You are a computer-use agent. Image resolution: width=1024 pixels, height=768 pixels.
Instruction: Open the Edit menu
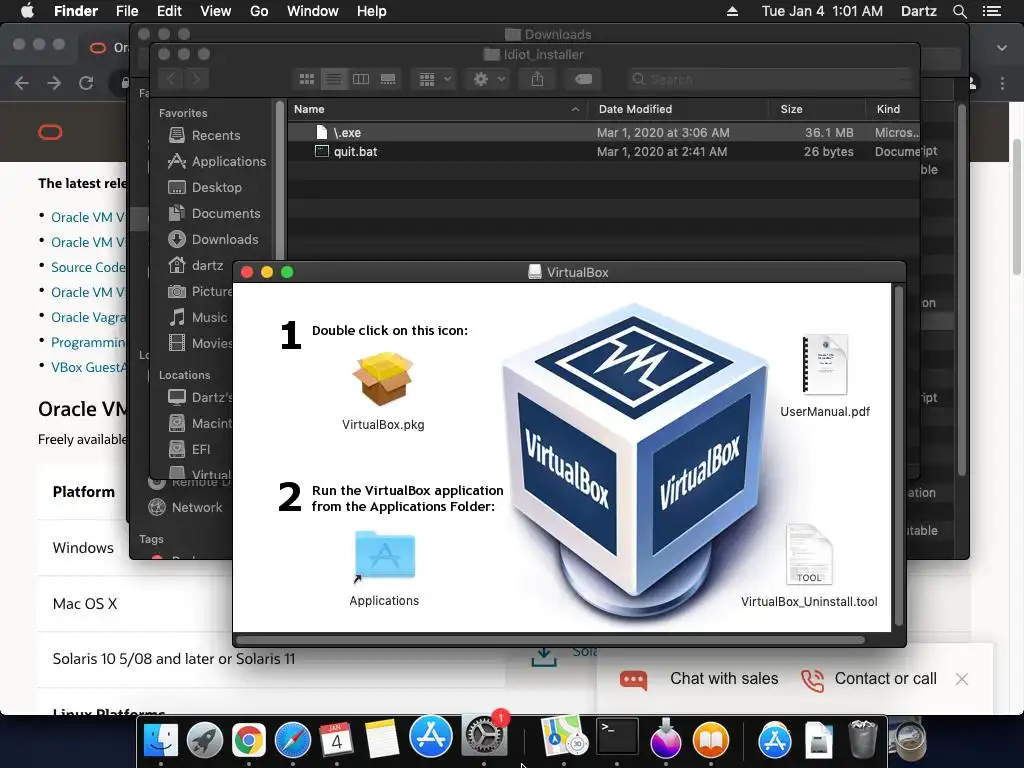169,11
